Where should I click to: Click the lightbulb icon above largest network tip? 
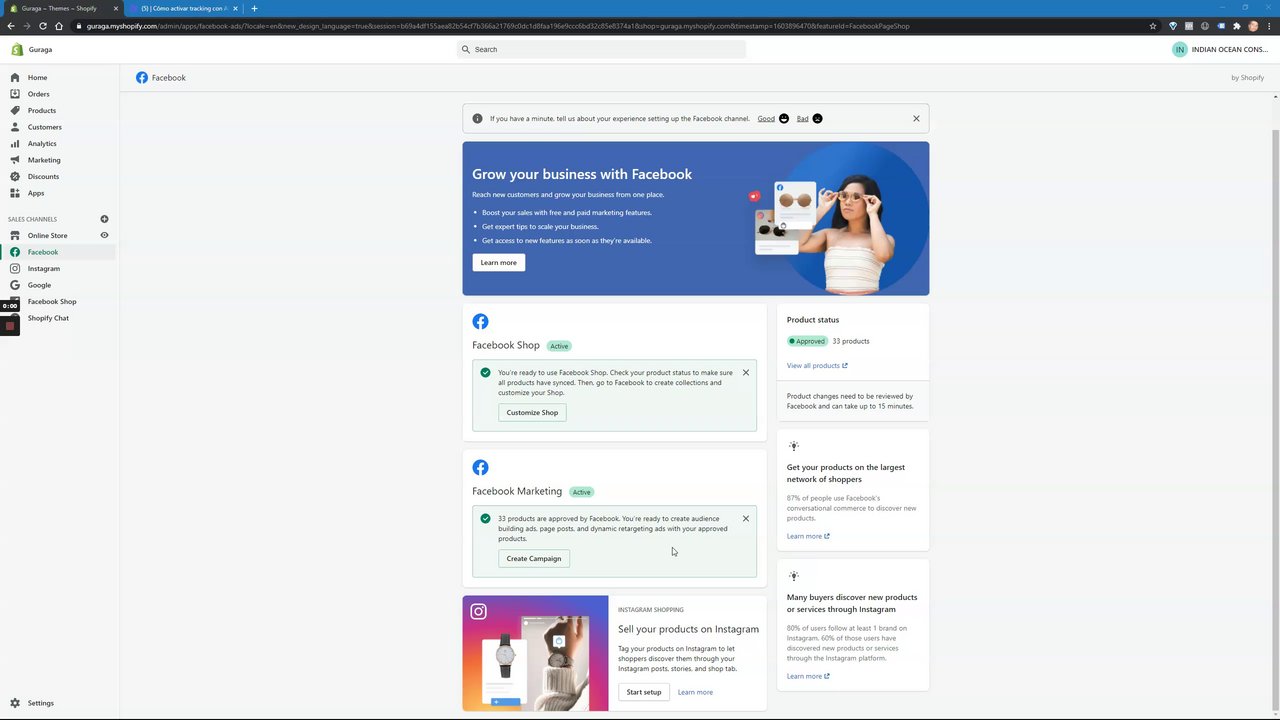pos(793,446)
